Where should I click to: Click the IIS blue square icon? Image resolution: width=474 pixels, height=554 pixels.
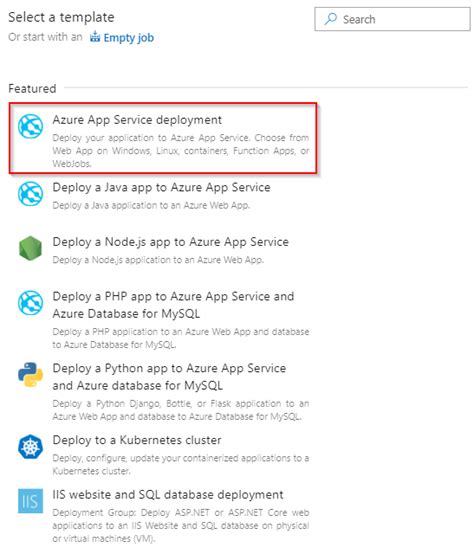click(30, 501)
